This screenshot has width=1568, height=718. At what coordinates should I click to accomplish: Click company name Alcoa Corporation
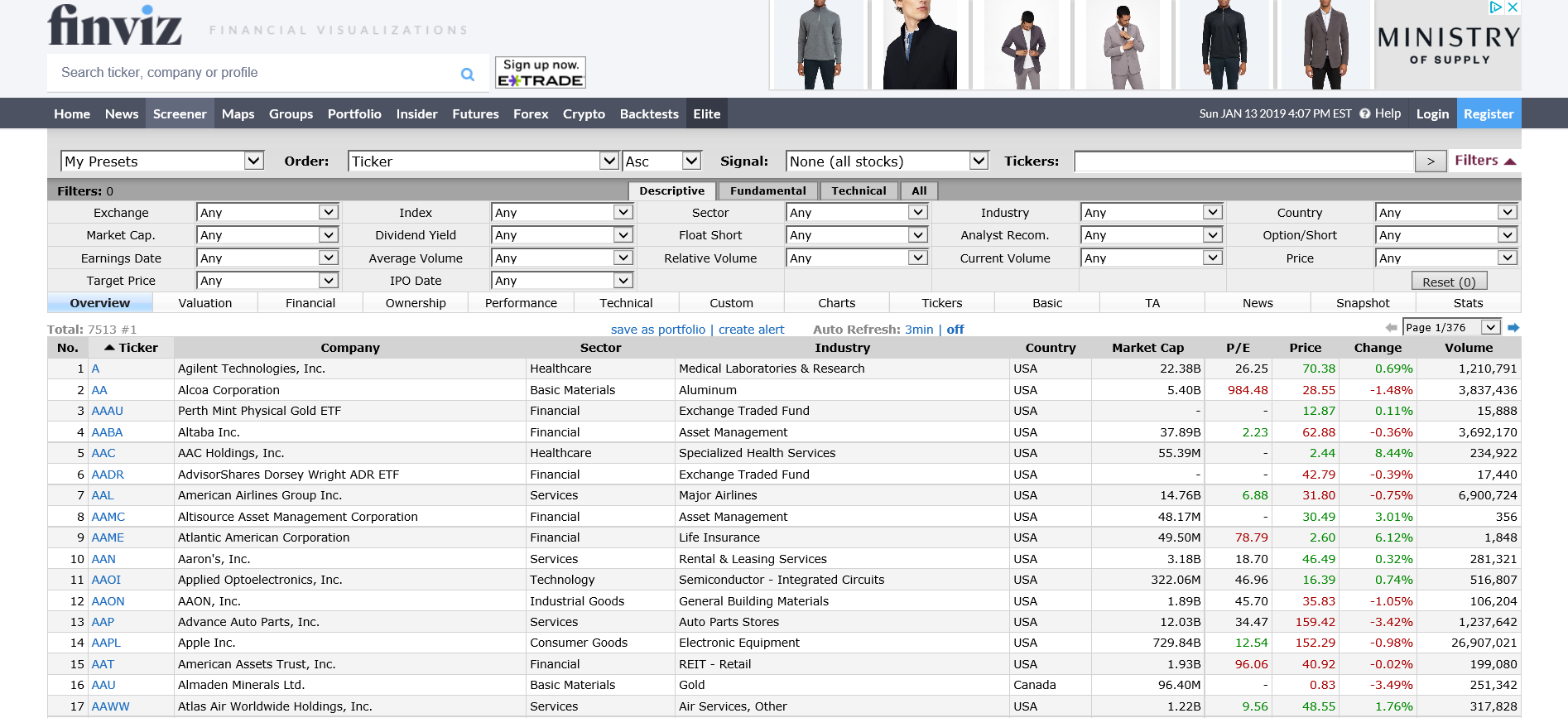pos(228,390)
